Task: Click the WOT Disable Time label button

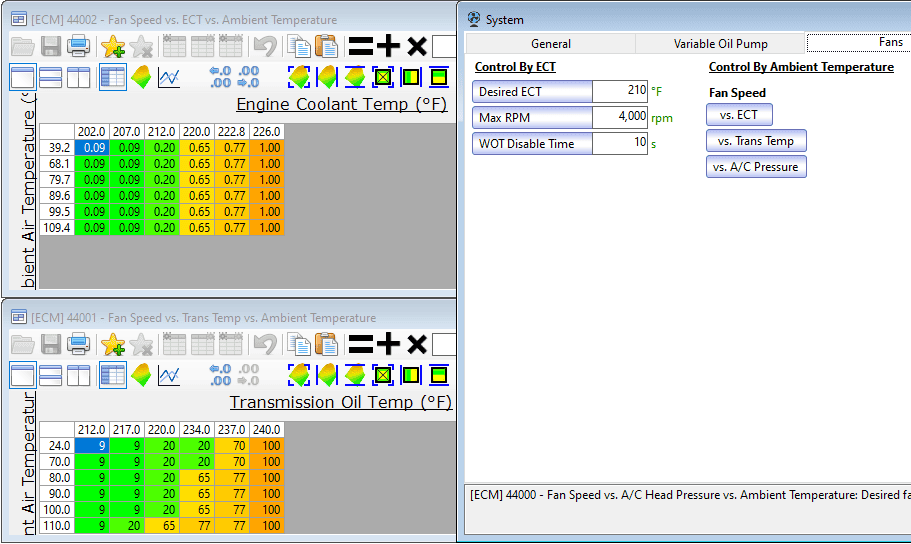Action: (x=532, y=144)
